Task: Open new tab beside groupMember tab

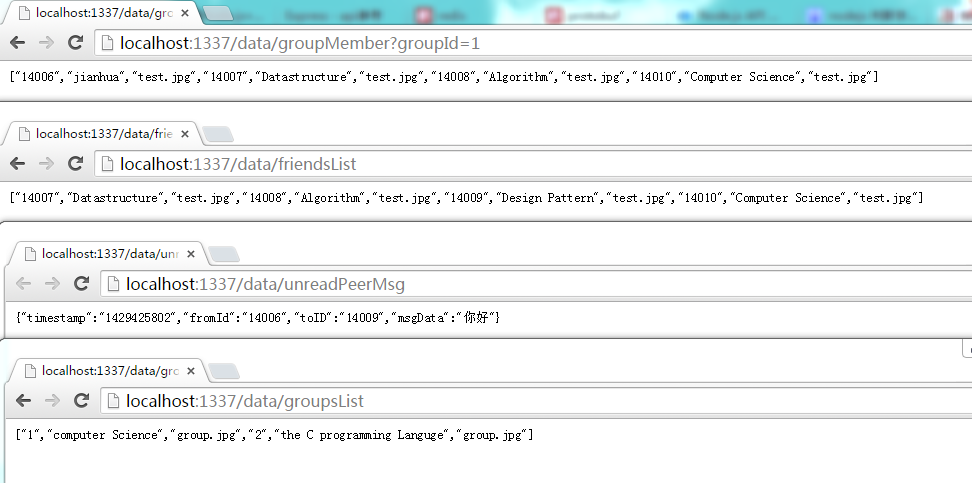Action: coord(219,14)
